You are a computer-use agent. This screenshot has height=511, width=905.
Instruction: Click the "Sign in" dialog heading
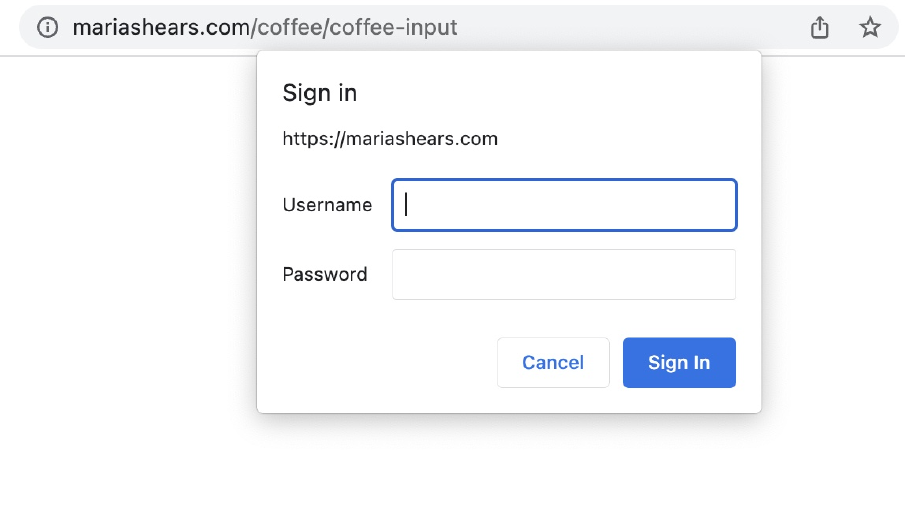[x=320, y=93]
